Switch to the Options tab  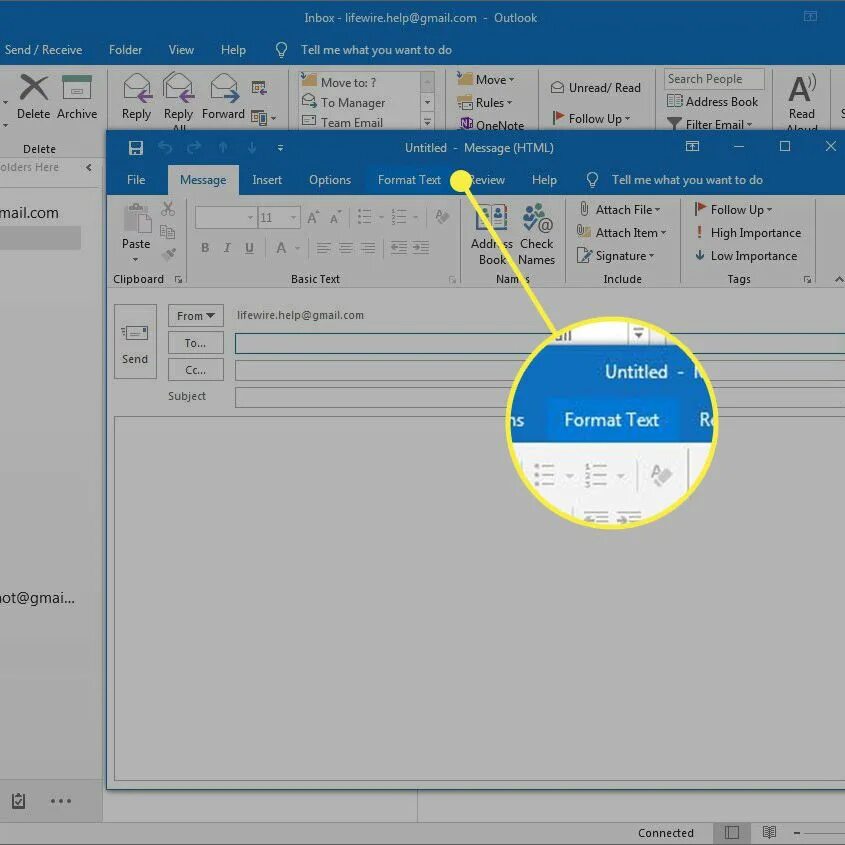pos(330,180)
